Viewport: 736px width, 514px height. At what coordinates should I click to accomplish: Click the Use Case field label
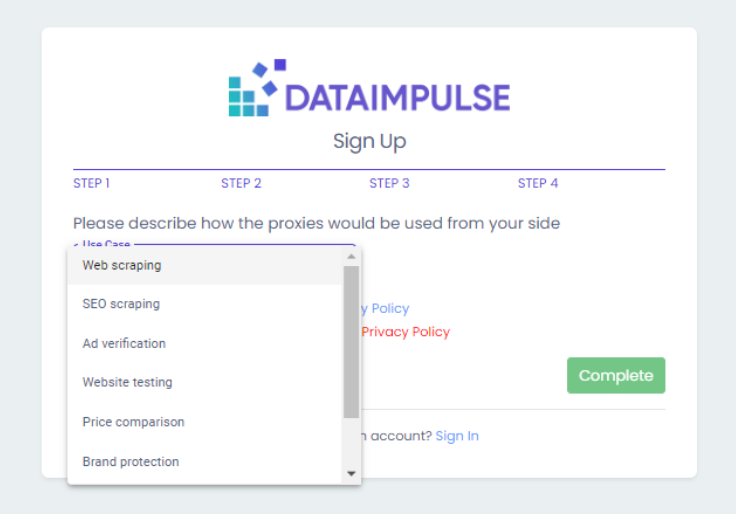[x=106, y=244]
